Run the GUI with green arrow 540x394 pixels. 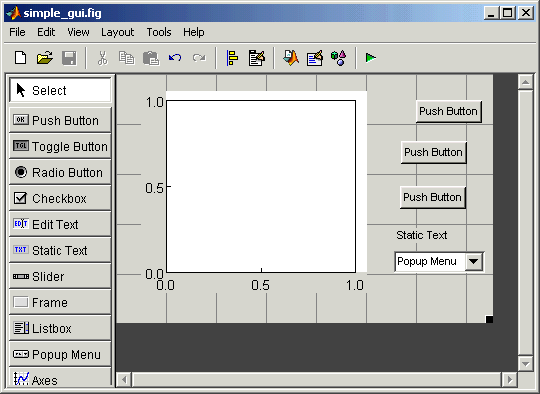tap(371, 58)
